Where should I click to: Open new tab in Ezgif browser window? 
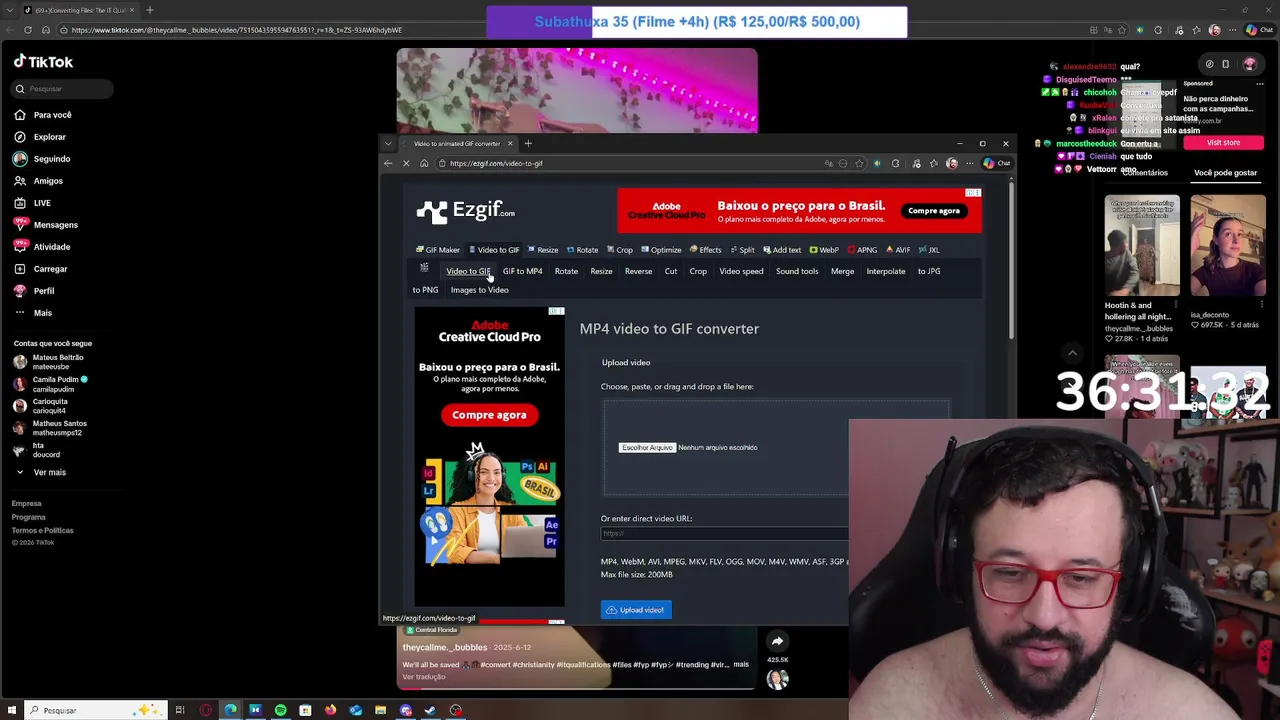tap(528, 143)
